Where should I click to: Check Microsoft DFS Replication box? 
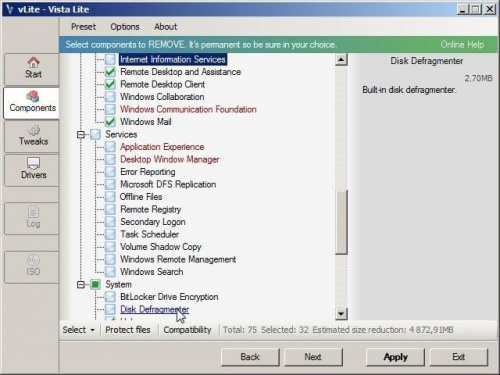[110, 184]
